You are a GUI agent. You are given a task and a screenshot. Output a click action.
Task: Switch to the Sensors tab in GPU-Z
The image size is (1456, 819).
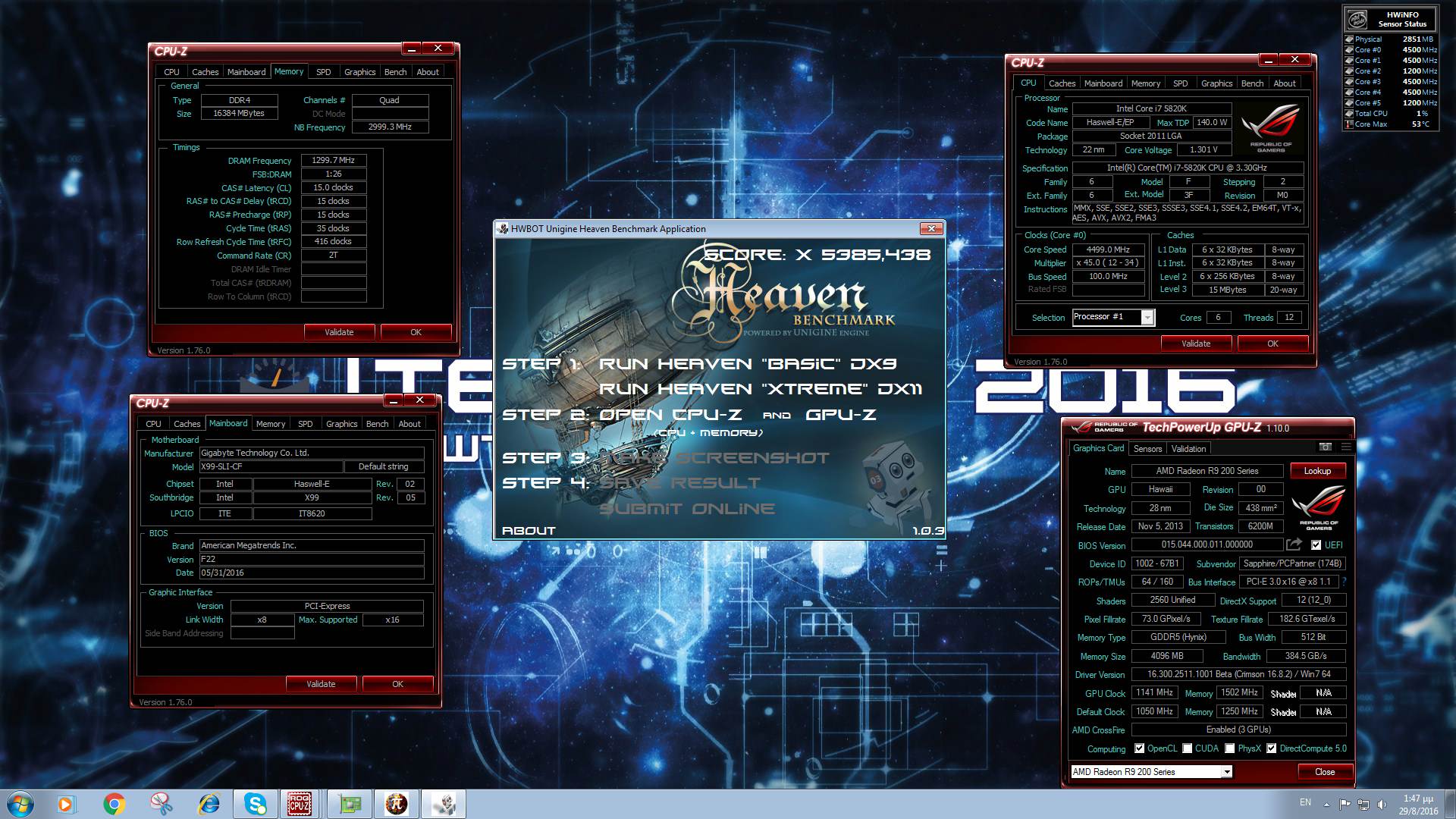tap(1148, 449)
